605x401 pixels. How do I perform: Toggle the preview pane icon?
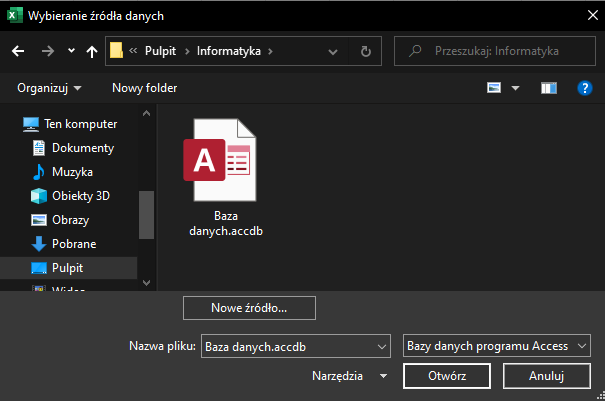point(548,88)
